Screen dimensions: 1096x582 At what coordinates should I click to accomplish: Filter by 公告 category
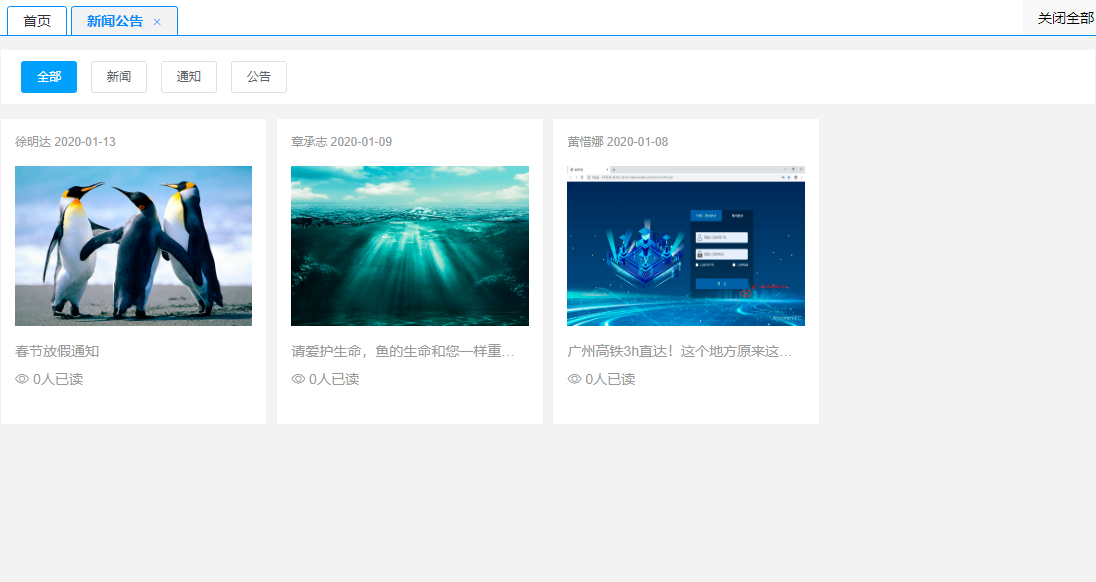point(259,77)
